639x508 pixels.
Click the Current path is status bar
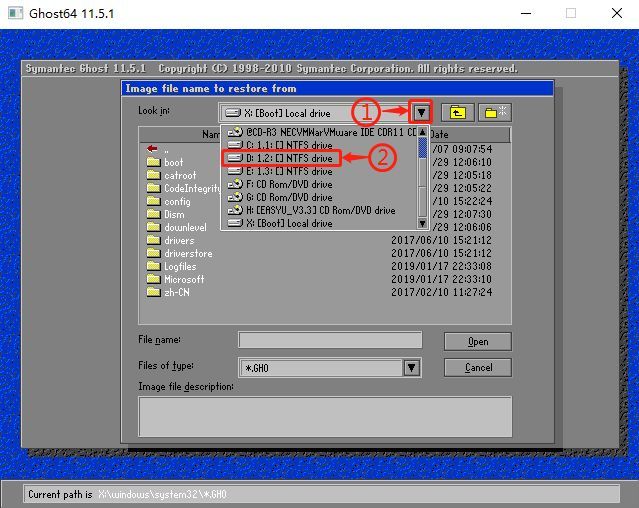pyautogui.click(x=322, y=494)
